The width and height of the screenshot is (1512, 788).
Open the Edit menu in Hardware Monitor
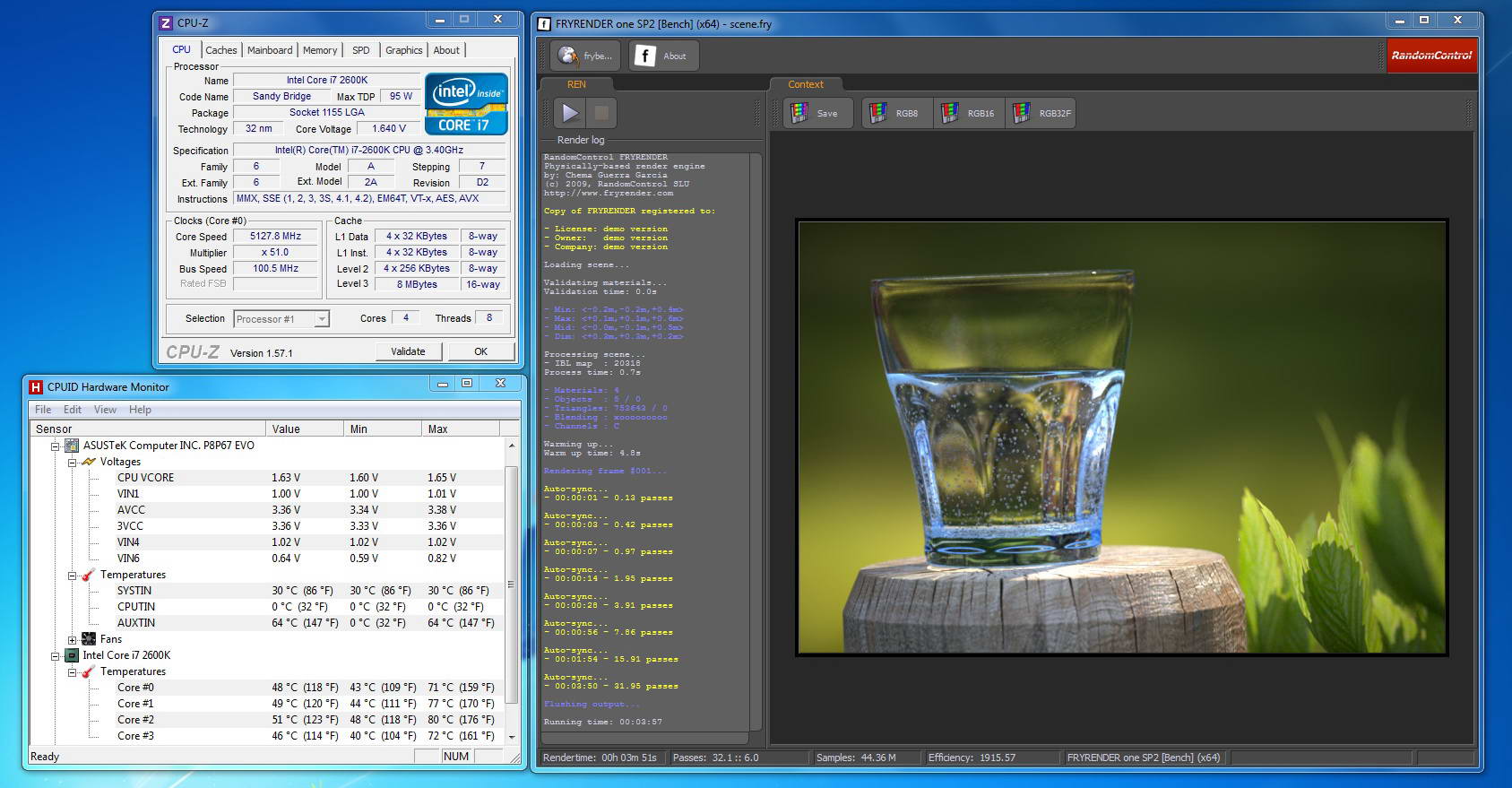pyautogui.click(x=73, y=410)
